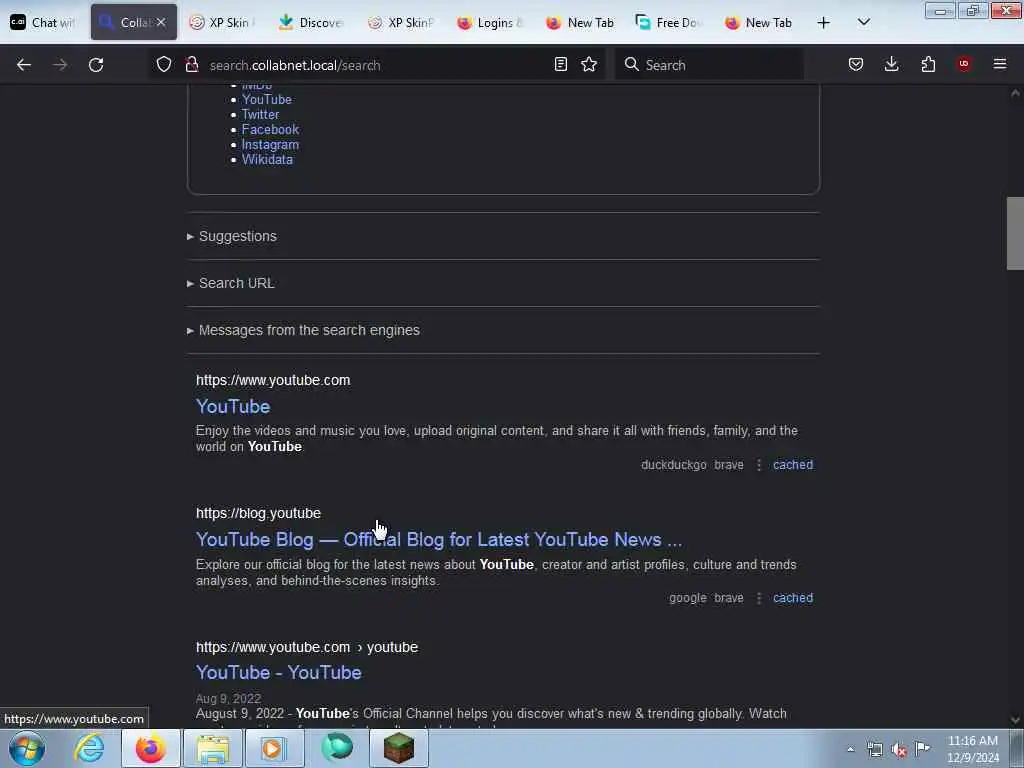The height and width of the screenshot is (768, 1024).
Task: Switch to the Free Download tab
Action: point(669,22)
